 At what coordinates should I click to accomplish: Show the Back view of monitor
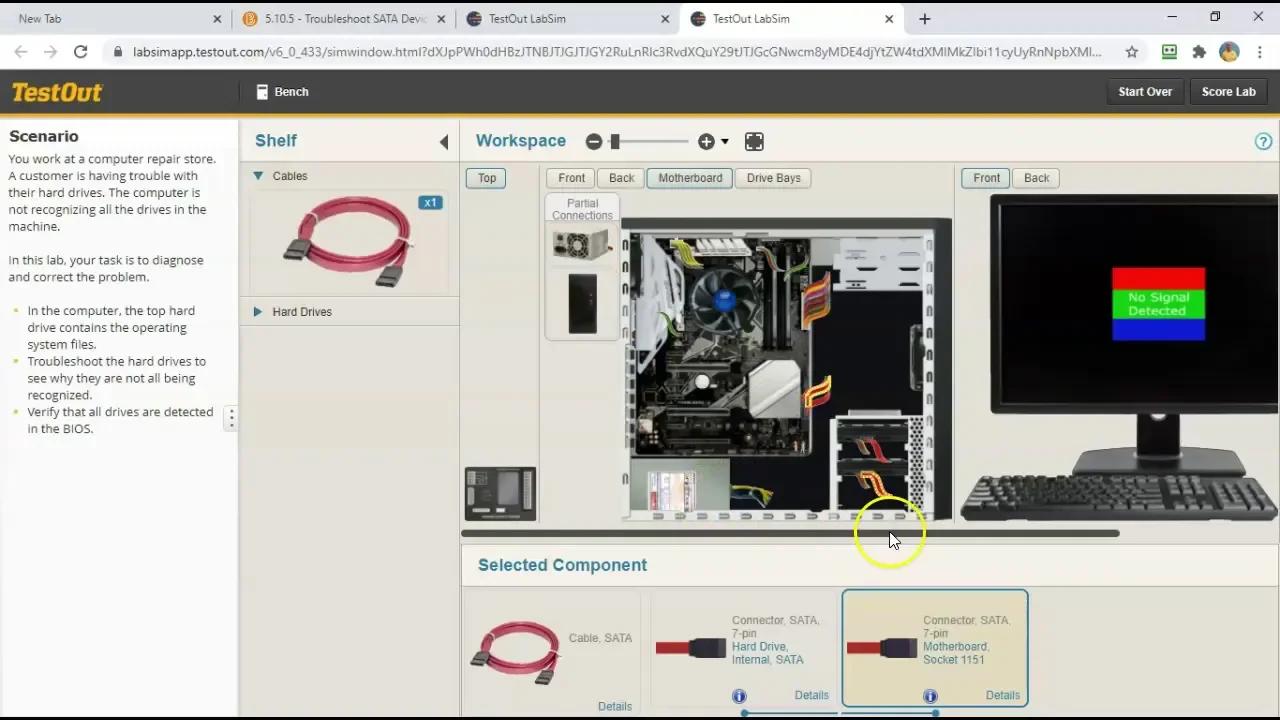point(1036,178)
